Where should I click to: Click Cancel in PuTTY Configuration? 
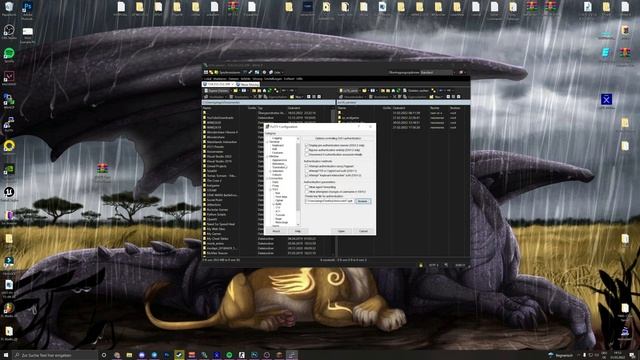[x=364, y=231]
